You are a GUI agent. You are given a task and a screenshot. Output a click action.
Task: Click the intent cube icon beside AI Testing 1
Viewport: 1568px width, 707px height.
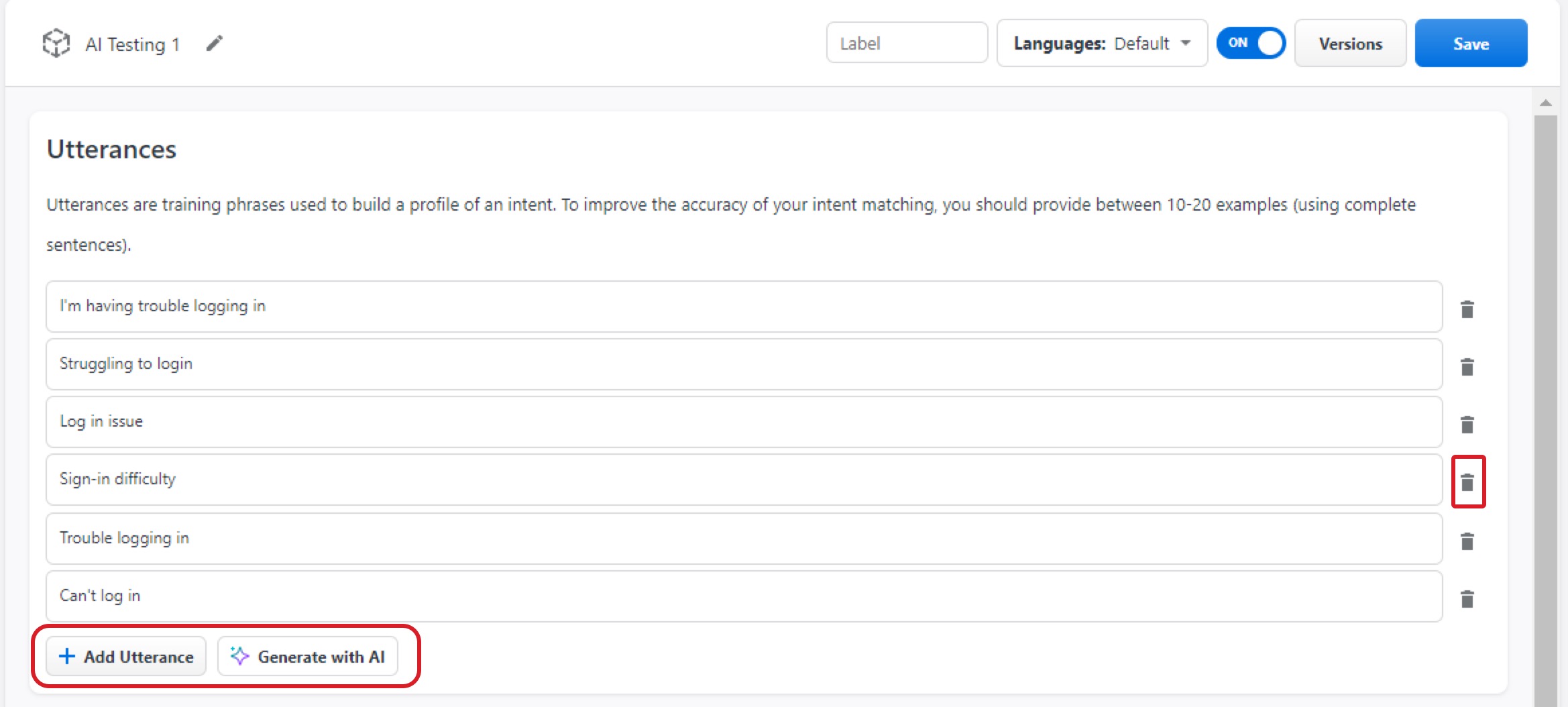(56, 44)
